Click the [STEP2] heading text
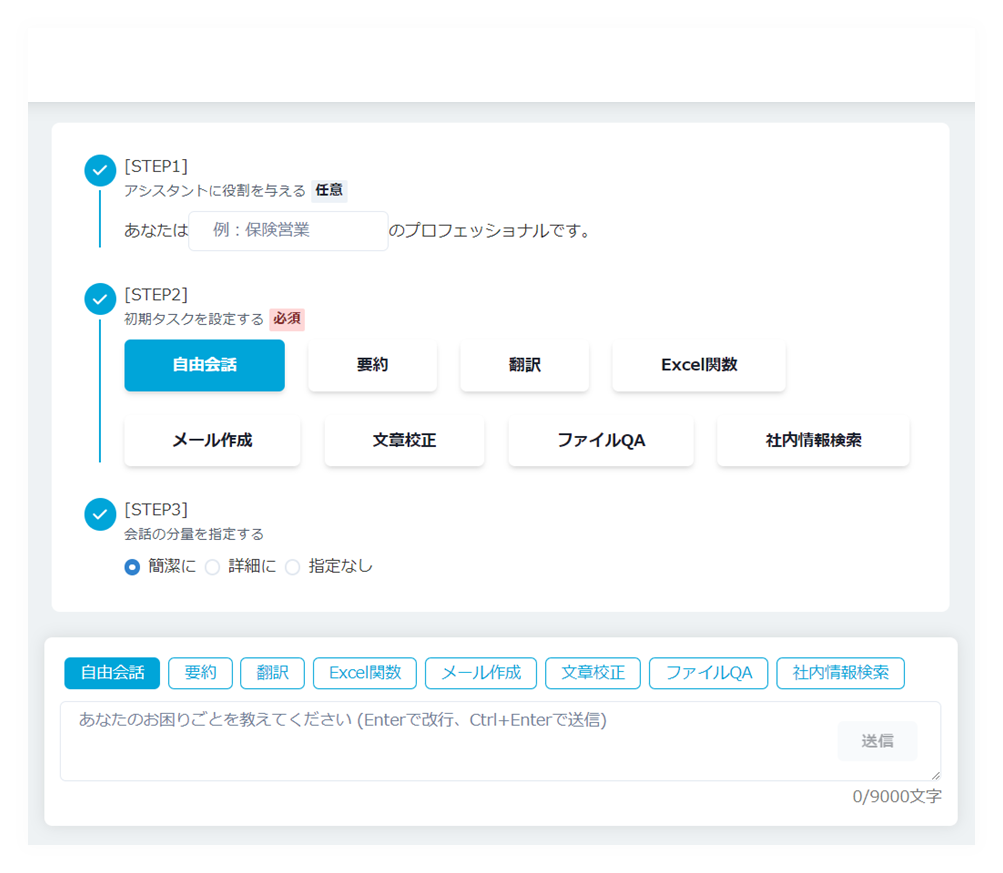The image size is (1003, 873). click(x=156, y=295)
